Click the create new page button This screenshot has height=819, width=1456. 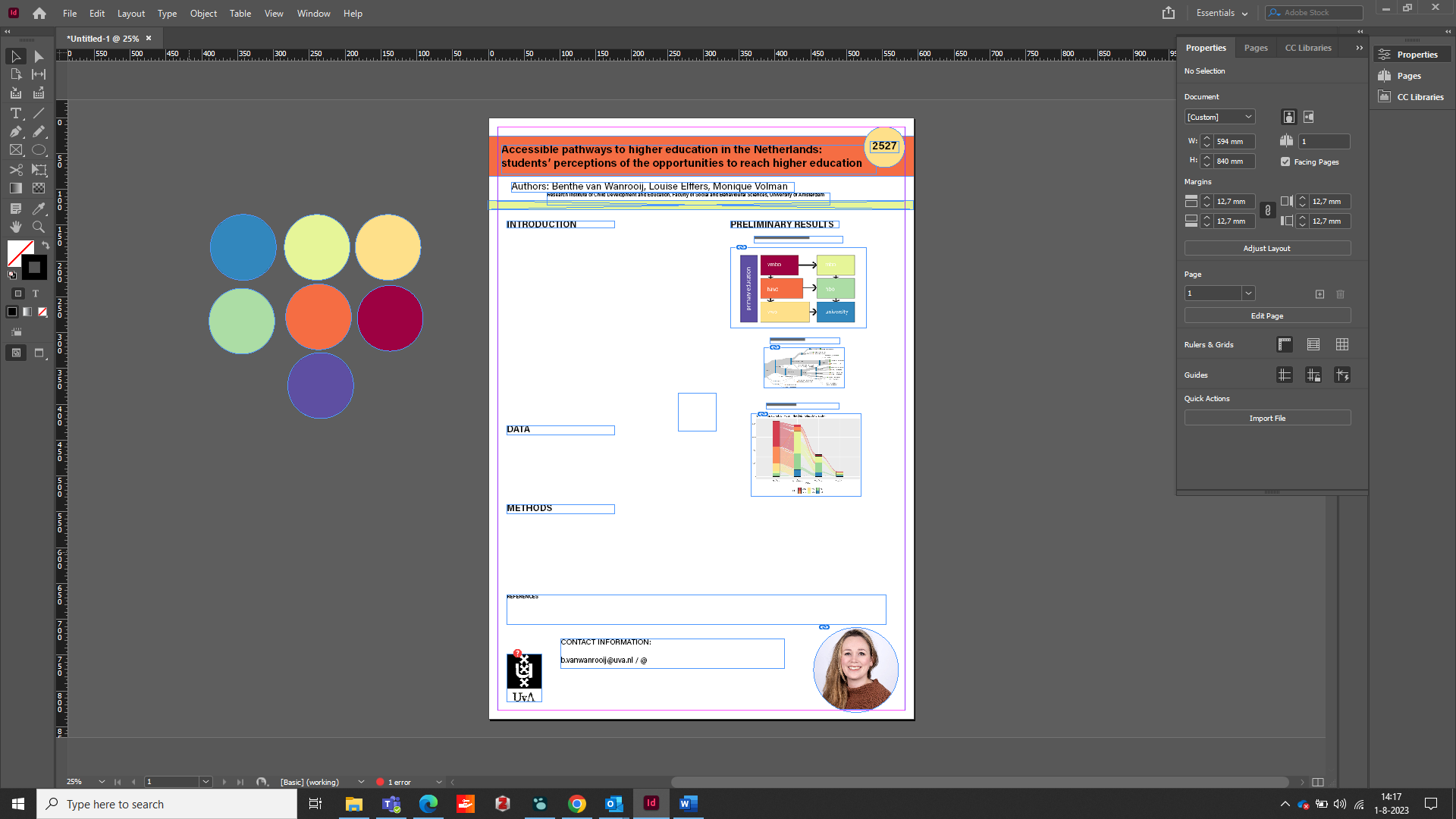click(1319, 294)
